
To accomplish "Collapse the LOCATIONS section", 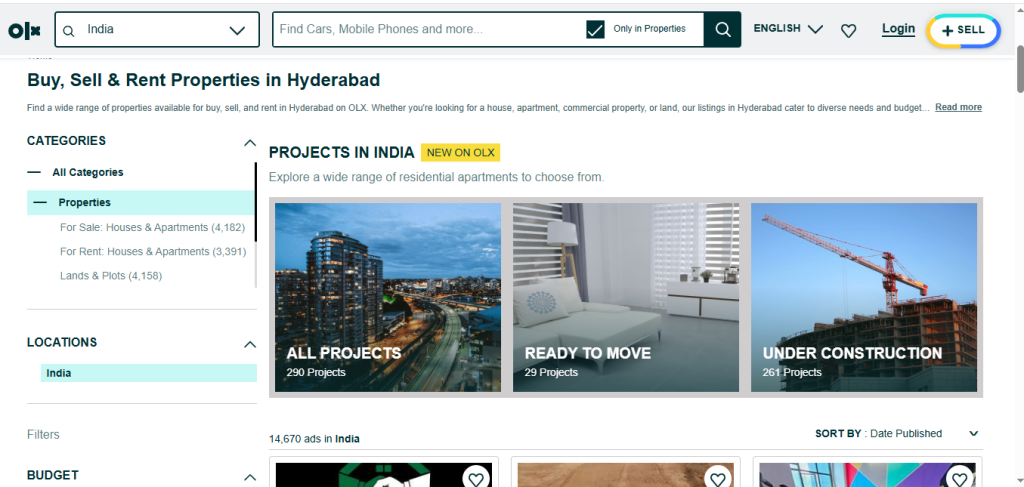I will (x=249, y=344).
